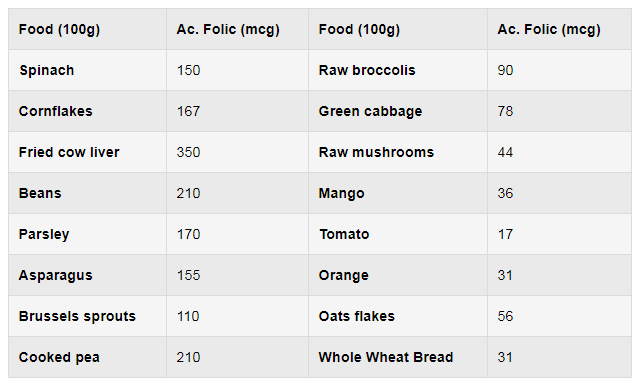Click the Whole Wheat Bread cell

(398, 357)
